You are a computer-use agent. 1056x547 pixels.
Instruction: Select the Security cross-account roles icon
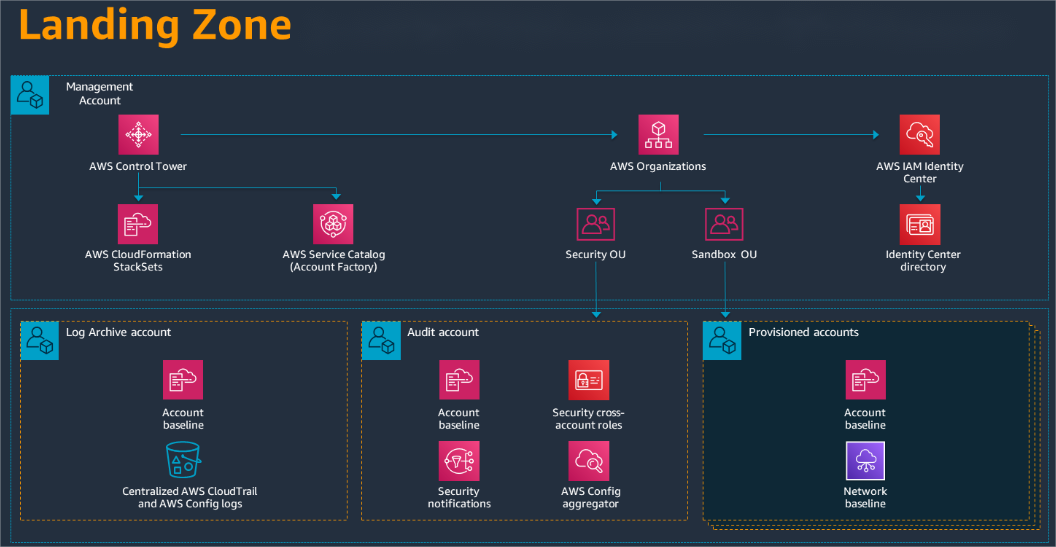[x=588, y=380]
